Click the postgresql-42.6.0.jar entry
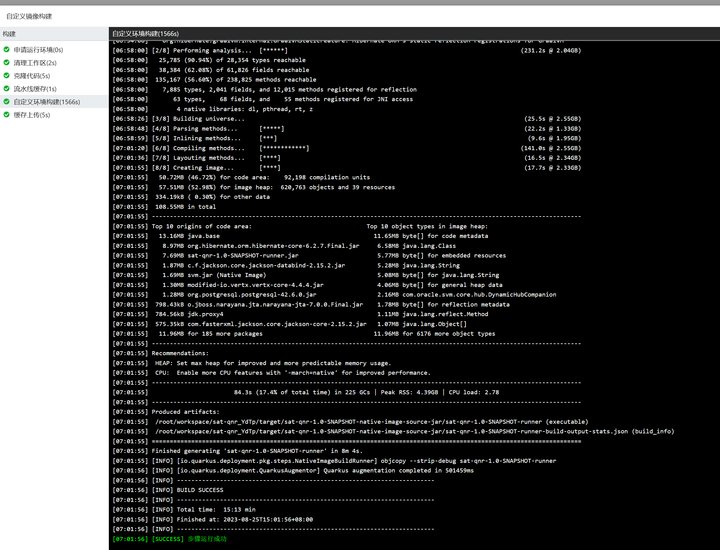The image size is (720, 550). 239,294
